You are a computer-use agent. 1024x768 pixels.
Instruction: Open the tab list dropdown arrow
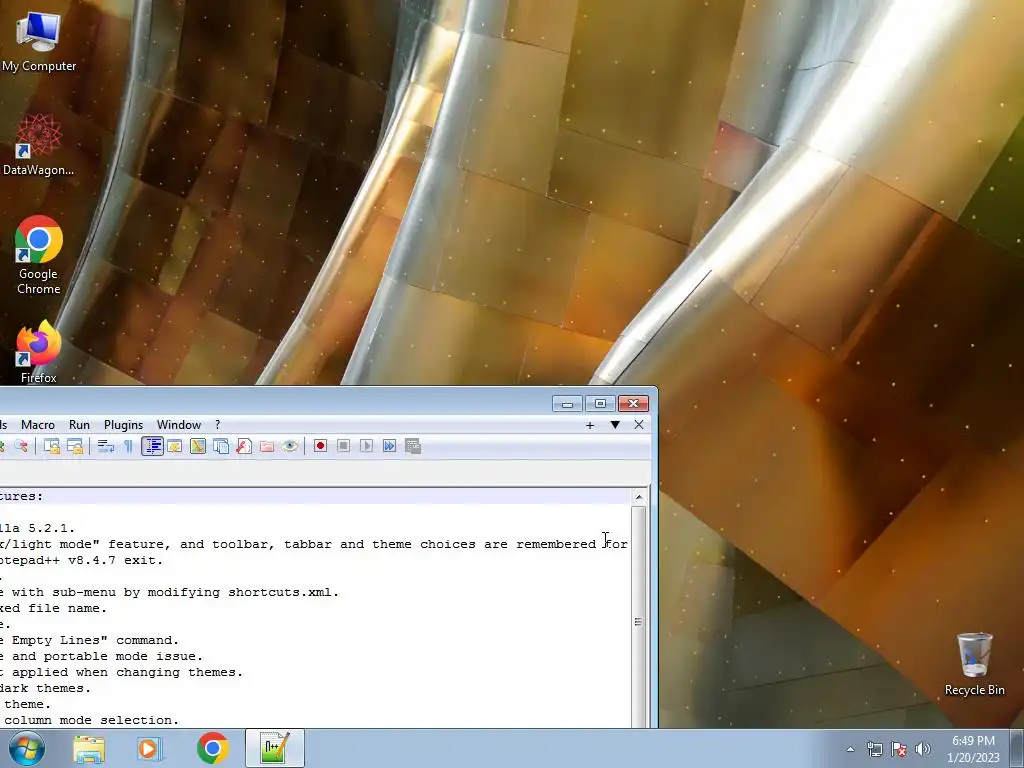tap(615, 425)
